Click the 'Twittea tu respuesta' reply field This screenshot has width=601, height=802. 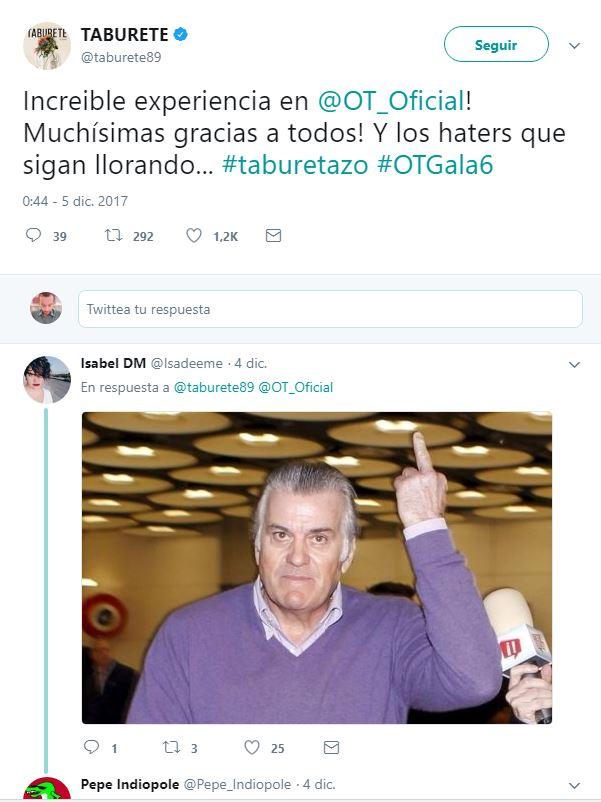330,309
